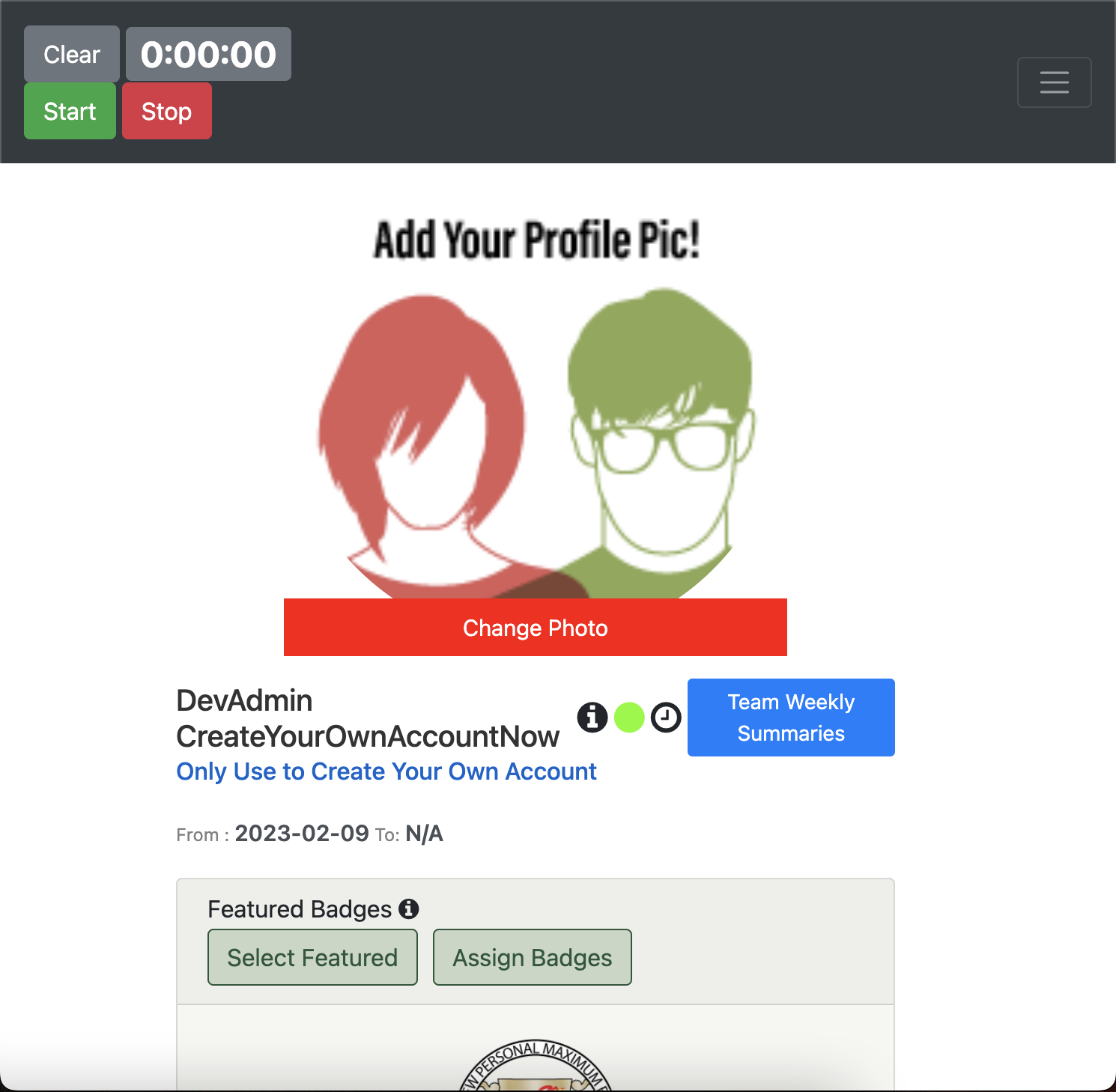The width and height of the screenshot is (1116, 1092).
Task: Click the Change Photo red bar
Action: [x=536, y=628]
